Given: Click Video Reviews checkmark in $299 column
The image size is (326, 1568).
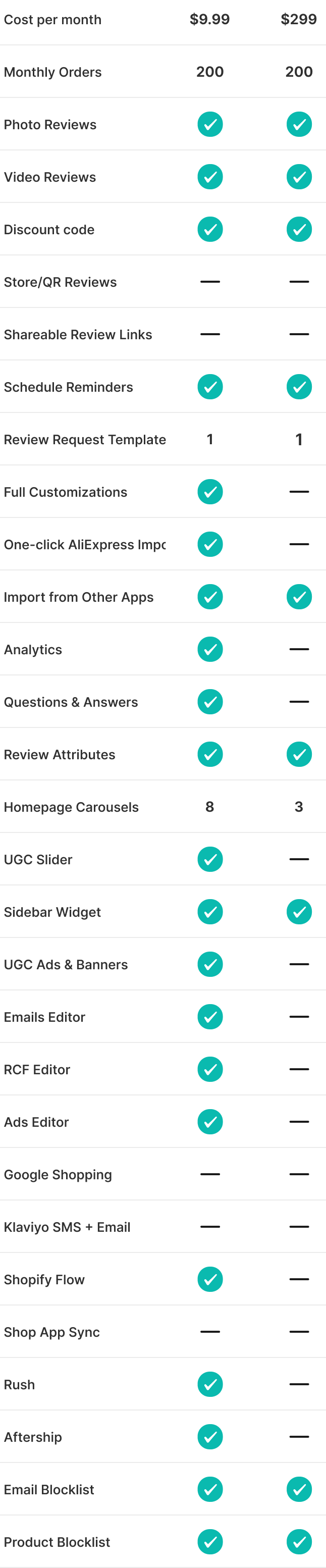Looking at the screenshot, I should (x=299, y=177).
